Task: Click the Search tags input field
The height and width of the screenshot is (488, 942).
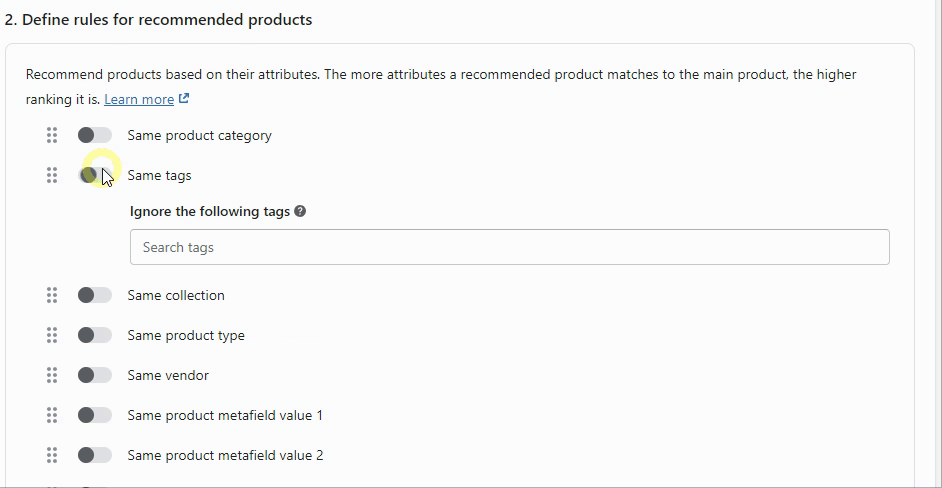Action: click(x=509, y=247)
